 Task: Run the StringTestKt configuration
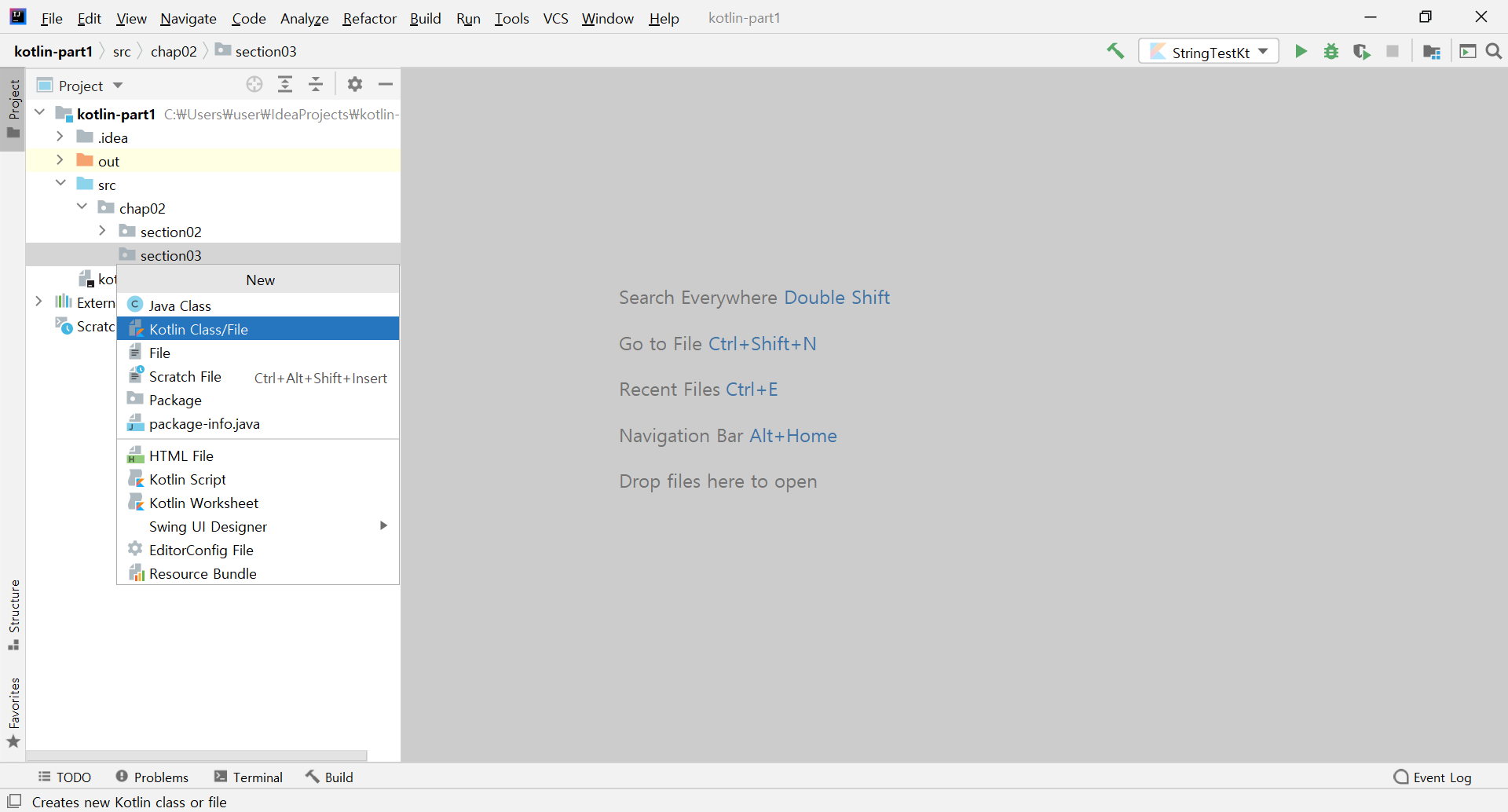coord(1301,52)
